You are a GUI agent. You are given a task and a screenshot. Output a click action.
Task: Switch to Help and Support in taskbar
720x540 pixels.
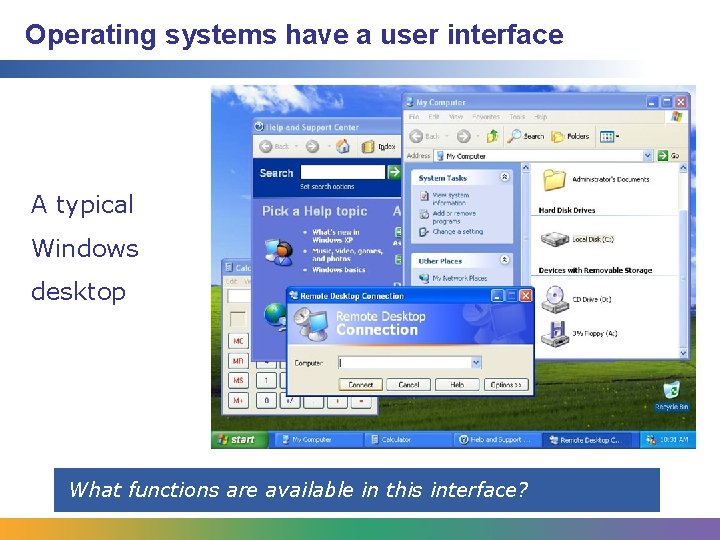click(x=497, y=440)
